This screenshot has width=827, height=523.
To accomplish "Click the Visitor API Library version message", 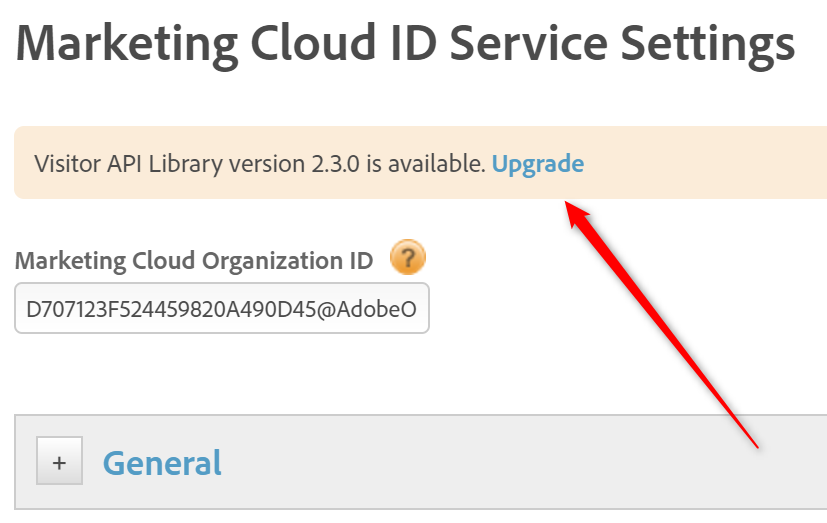I will coord(260,163).
